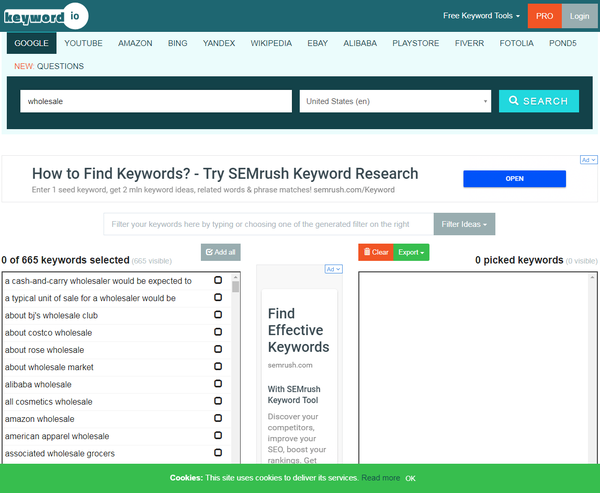Check the 'about wholesale market' keyword box
Image resolution: width=600 pixels, height=493 pixels.
coord(218,366)
